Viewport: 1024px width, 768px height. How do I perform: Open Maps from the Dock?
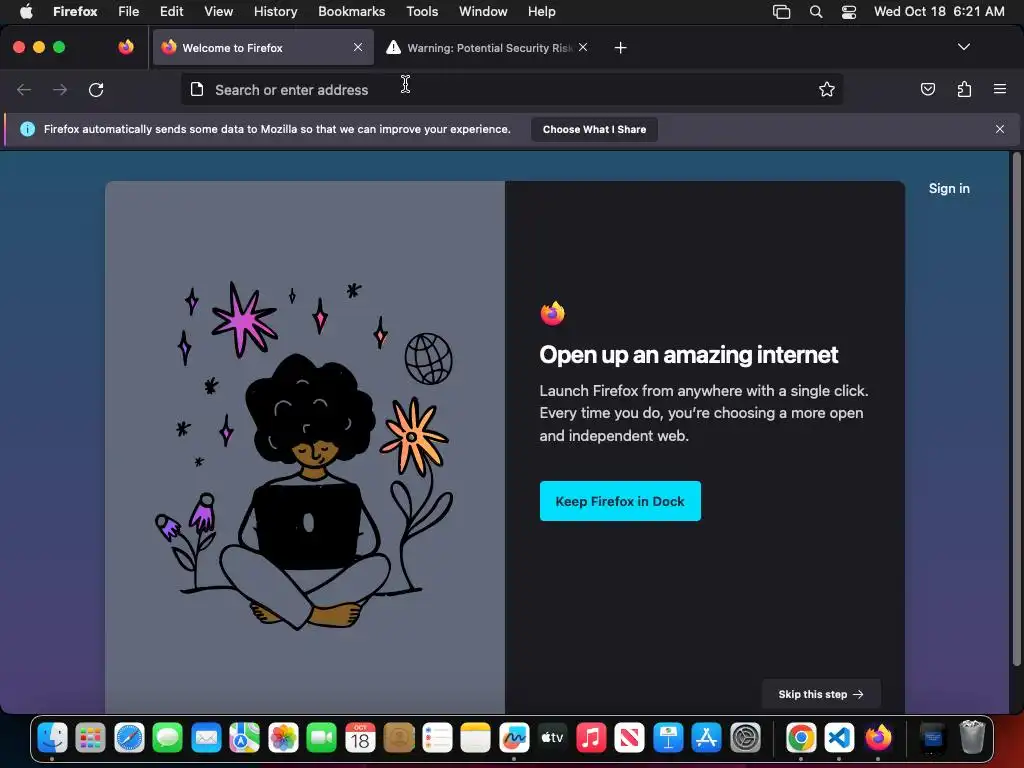tap(244, 738)
